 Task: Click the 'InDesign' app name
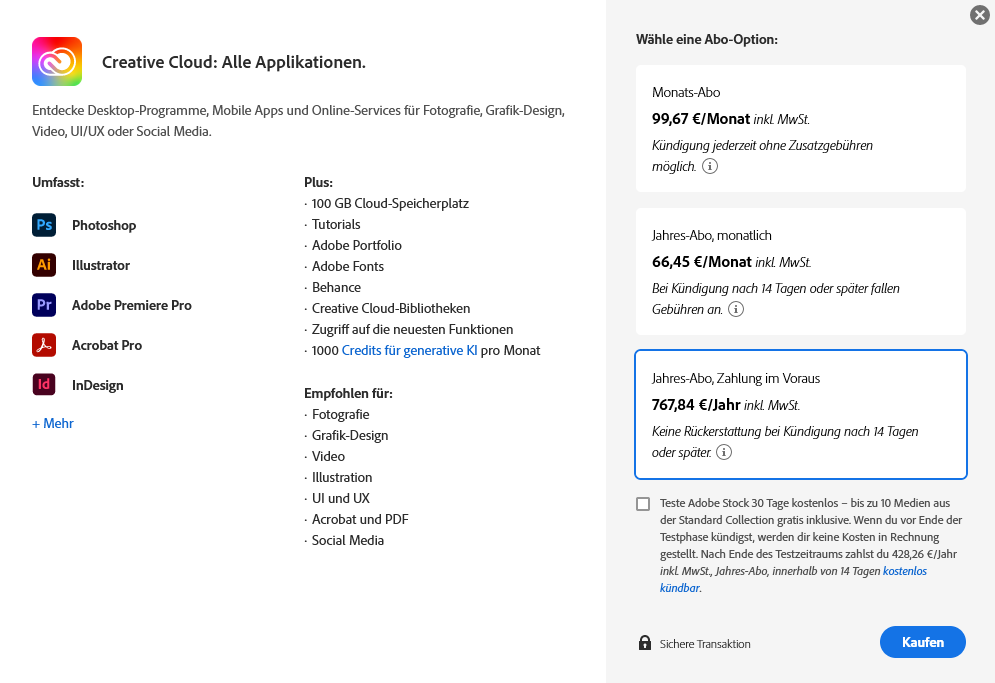point(98,385)
